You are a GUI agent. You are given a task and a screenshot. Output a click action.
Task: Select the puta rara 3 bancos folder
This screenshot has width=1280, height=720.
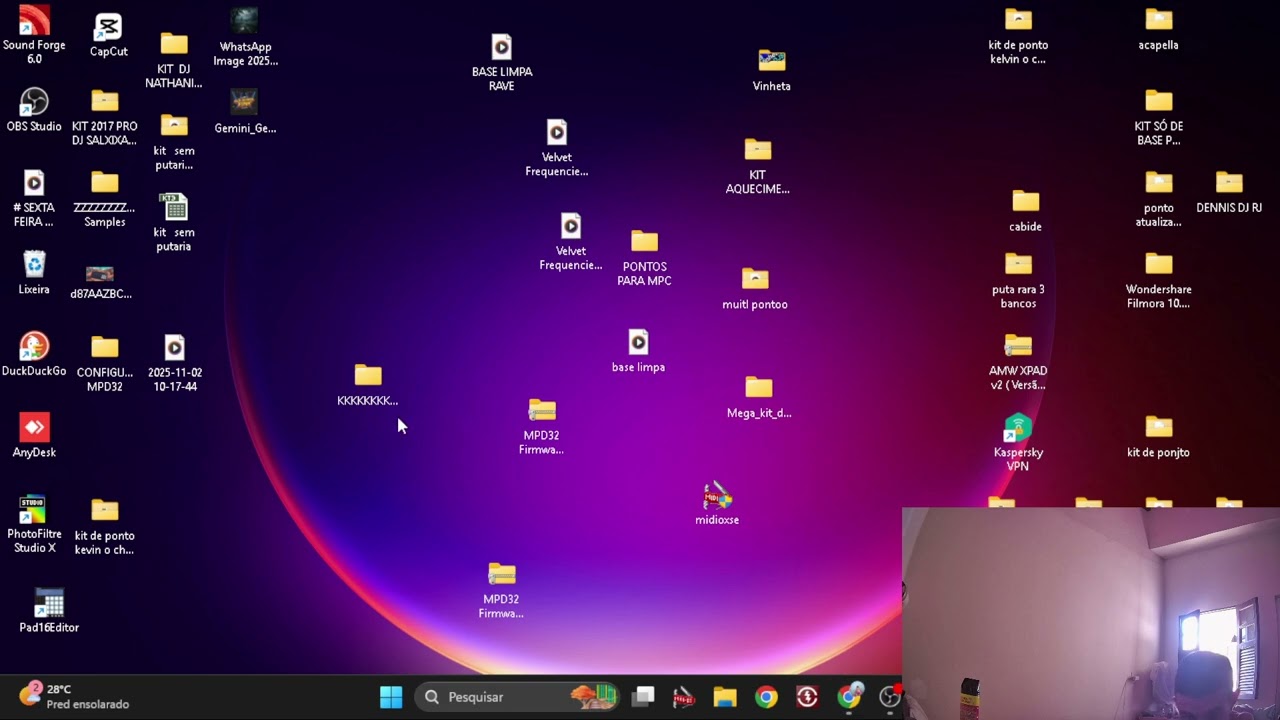(1018, 281)
